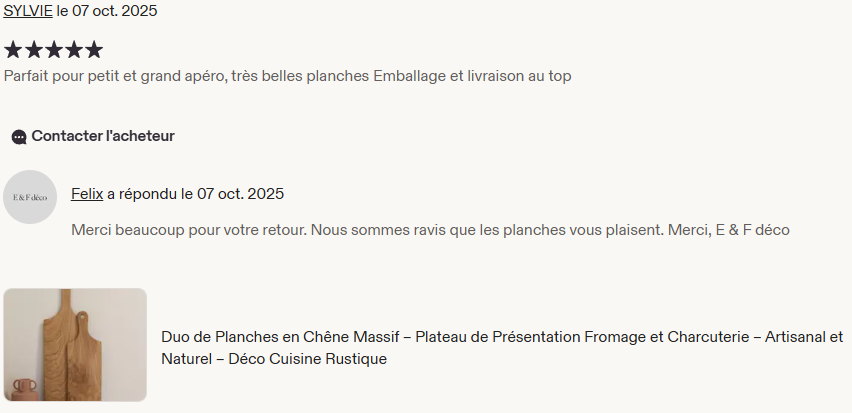Click the second star of the rating
The height and width of the screenshot is (413, 852).
[x=33, y=50]
